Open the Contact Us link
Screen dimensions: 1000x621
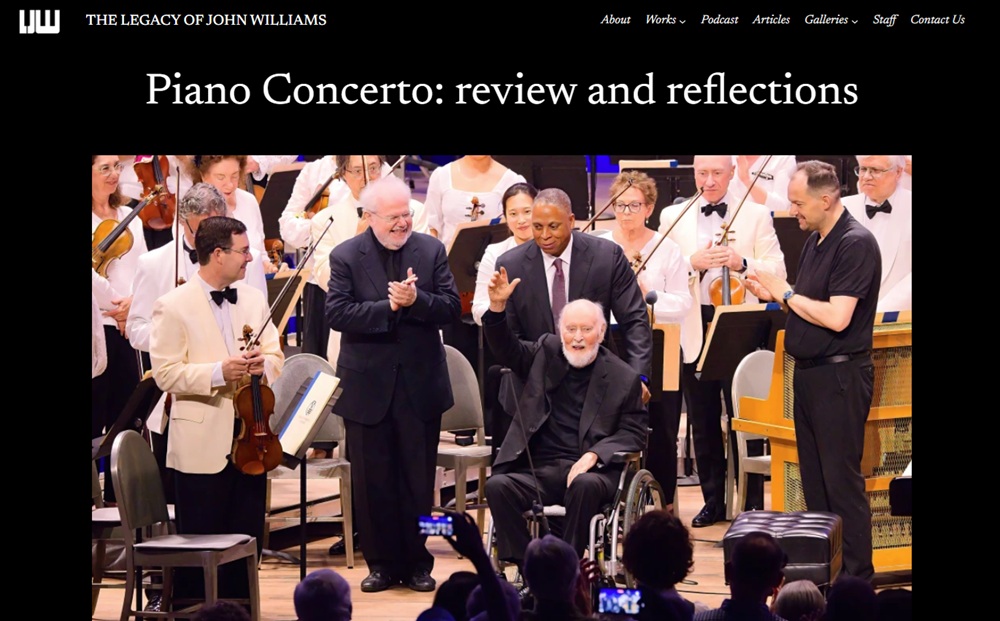point(938,20)
